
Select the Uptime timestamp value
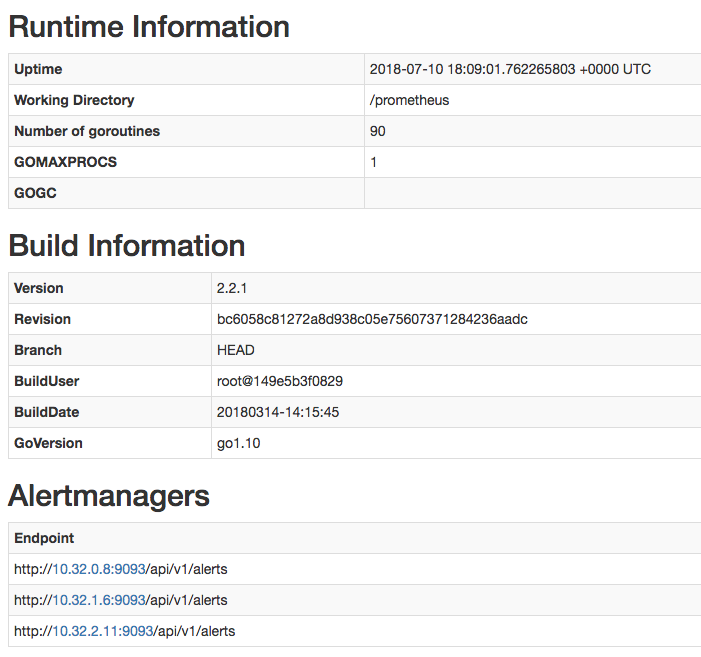510,69
